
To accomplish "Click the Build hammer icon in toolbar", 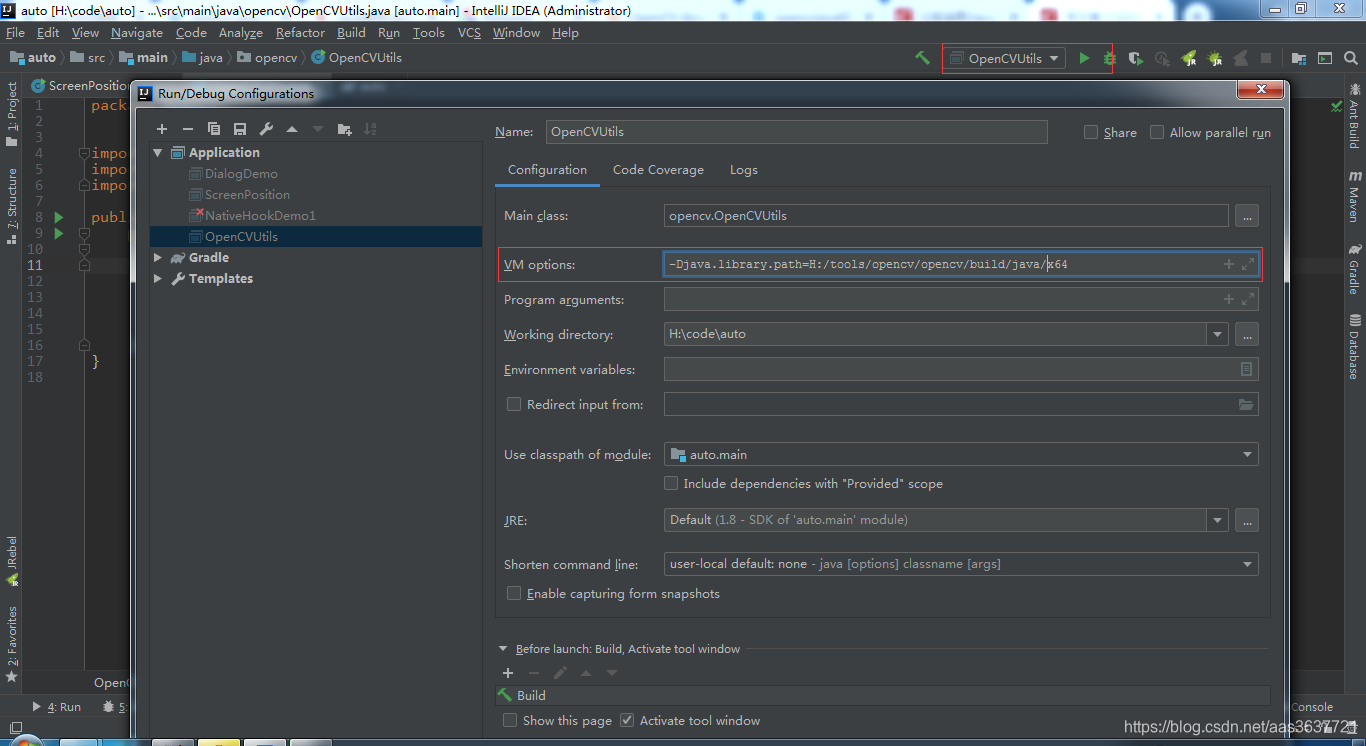I will (x=923, y=58).
